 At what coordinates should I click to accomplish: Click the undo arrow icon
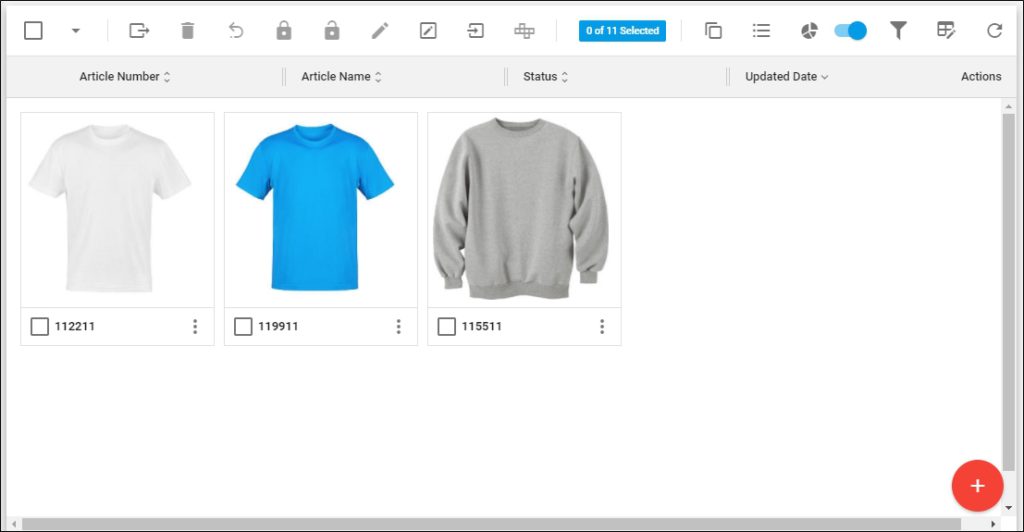(x=236, y=31)
